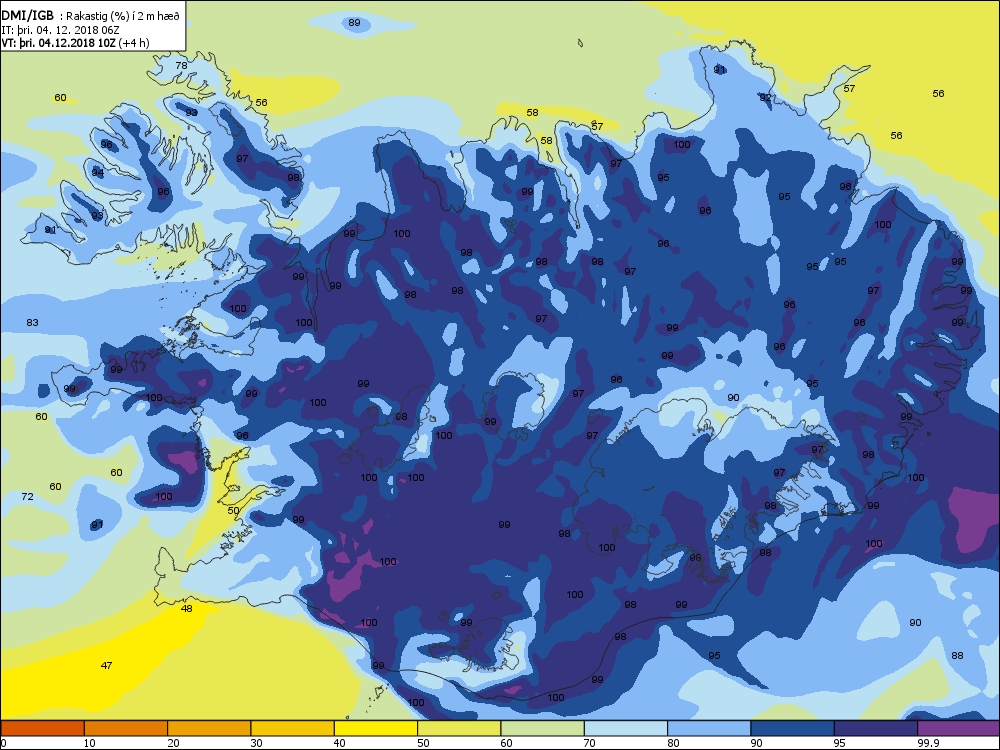This screenshot has width=1000, height=750.
Task: Click the '10' tick label on the color scale
Action: [x=90, y=743]
